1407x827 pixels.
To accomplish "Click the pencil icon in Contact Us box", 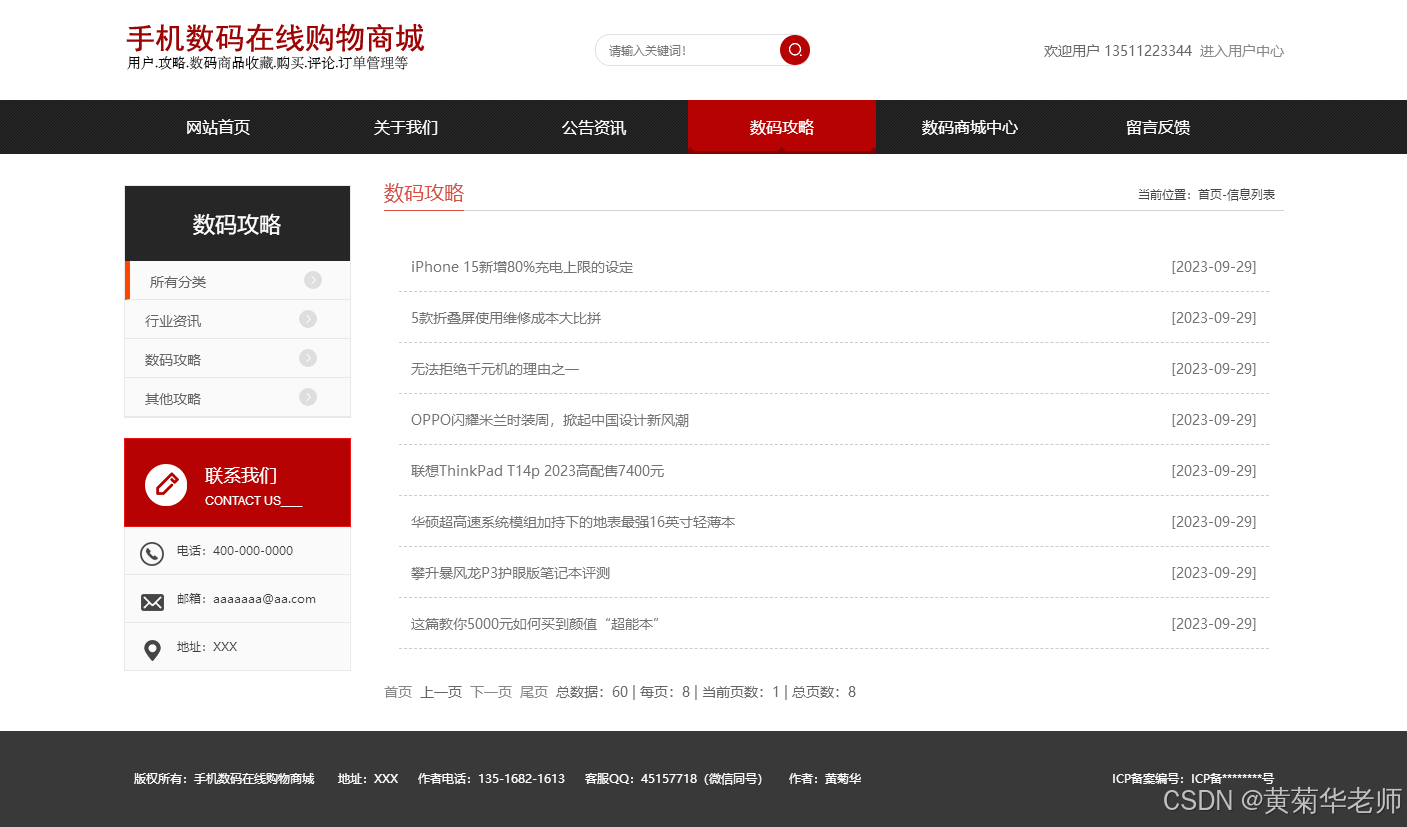I will coord(166,485).
